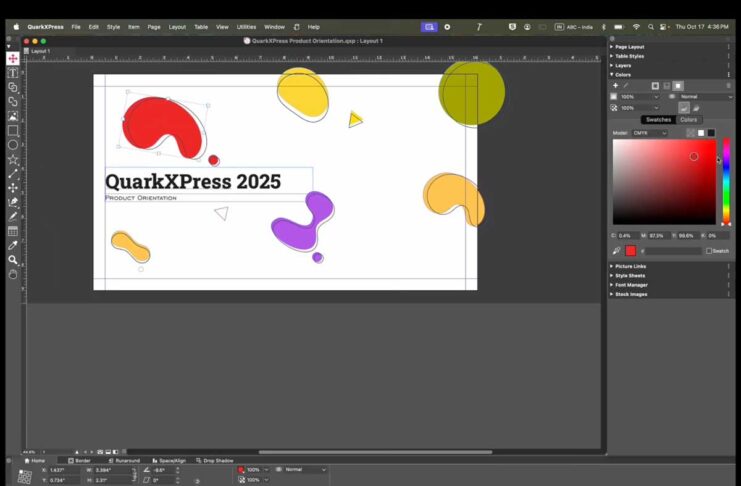The width and height of the screenshot is (741, 486).
Task: Click the edit color pencil icon
Action: click(x=626, y=86)
